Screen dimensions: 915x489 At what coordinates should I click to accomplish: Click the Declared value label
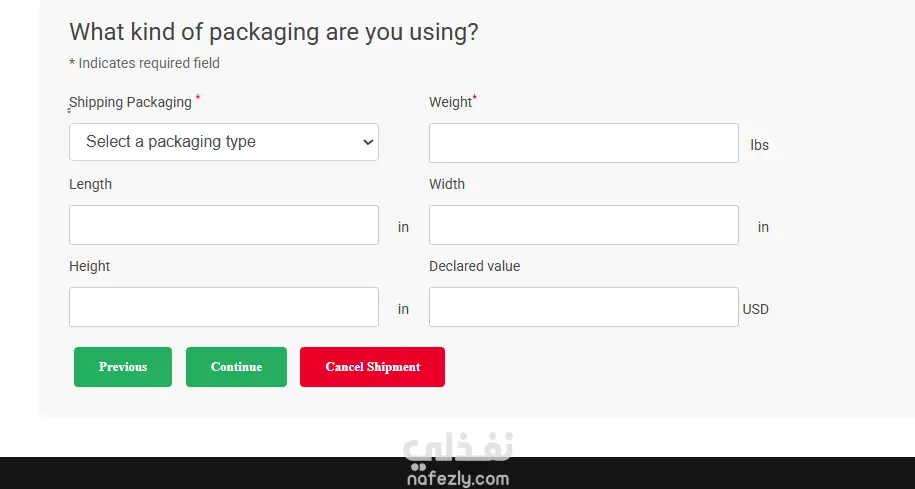[x=474, y=266]
